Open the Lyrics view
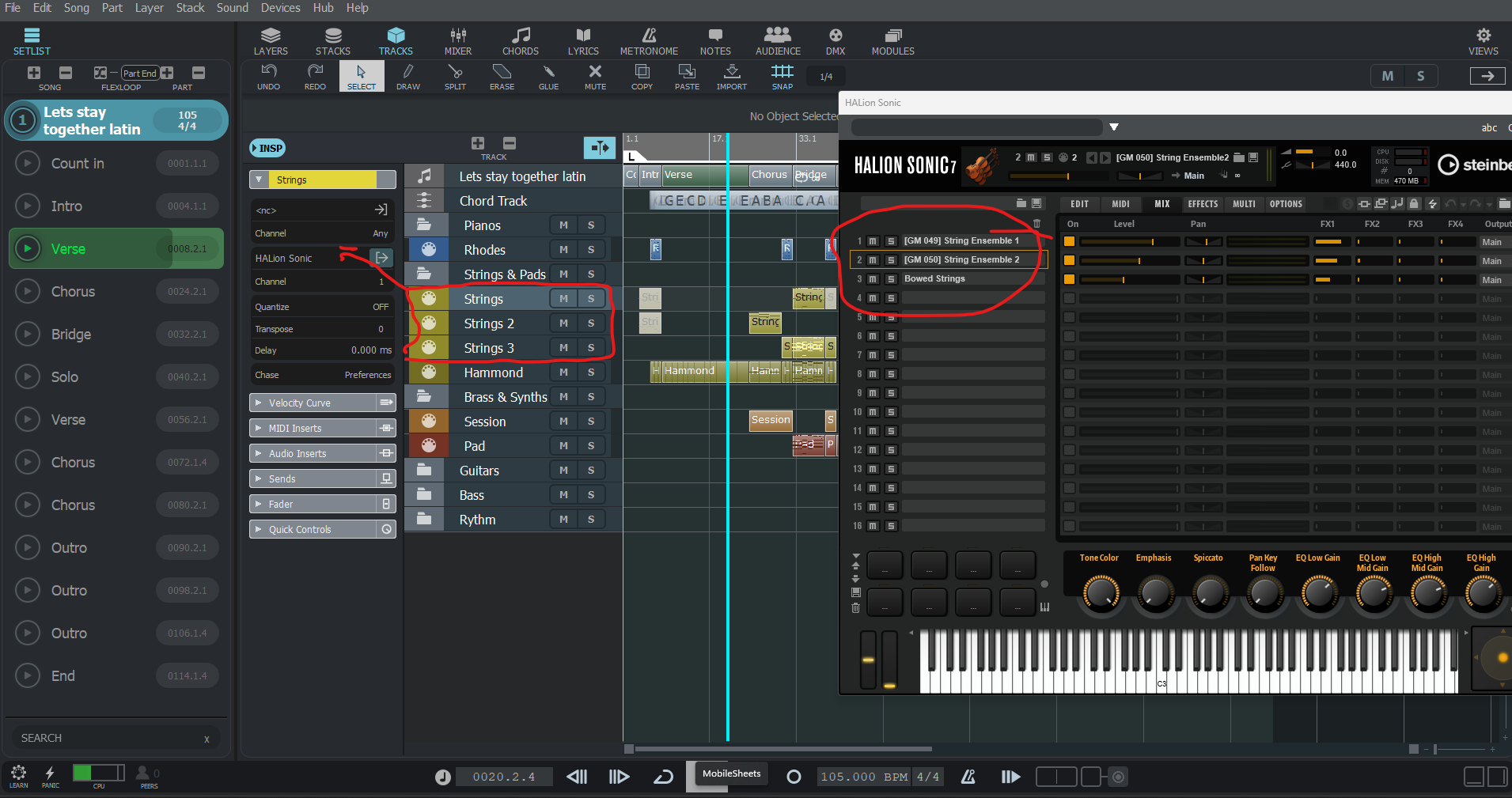Screen dimensions: 1512x798 [x=583, y=41]
